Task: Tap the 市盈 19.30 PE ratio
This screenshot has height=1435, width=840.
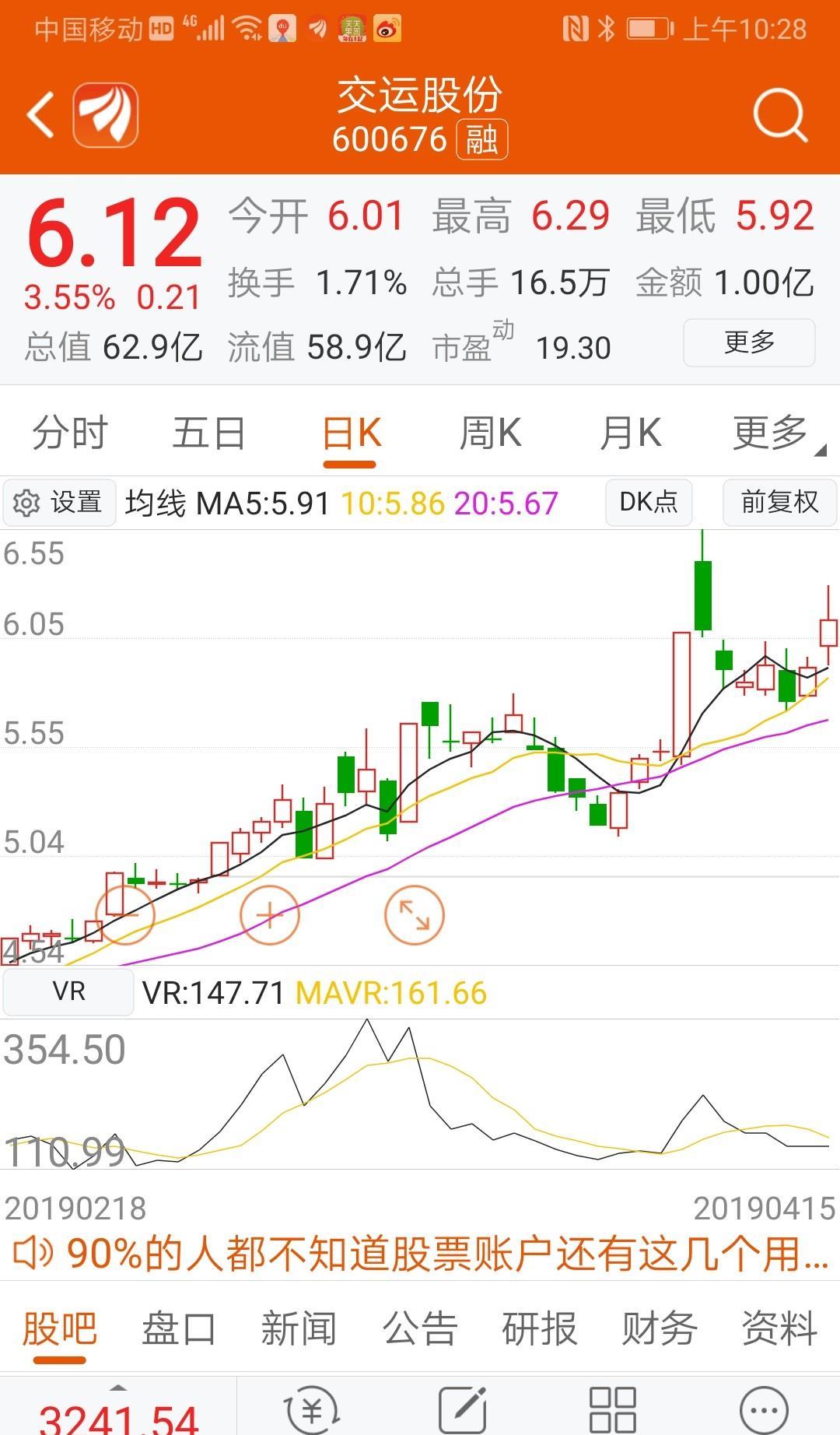Action: [x=521, y=342]
